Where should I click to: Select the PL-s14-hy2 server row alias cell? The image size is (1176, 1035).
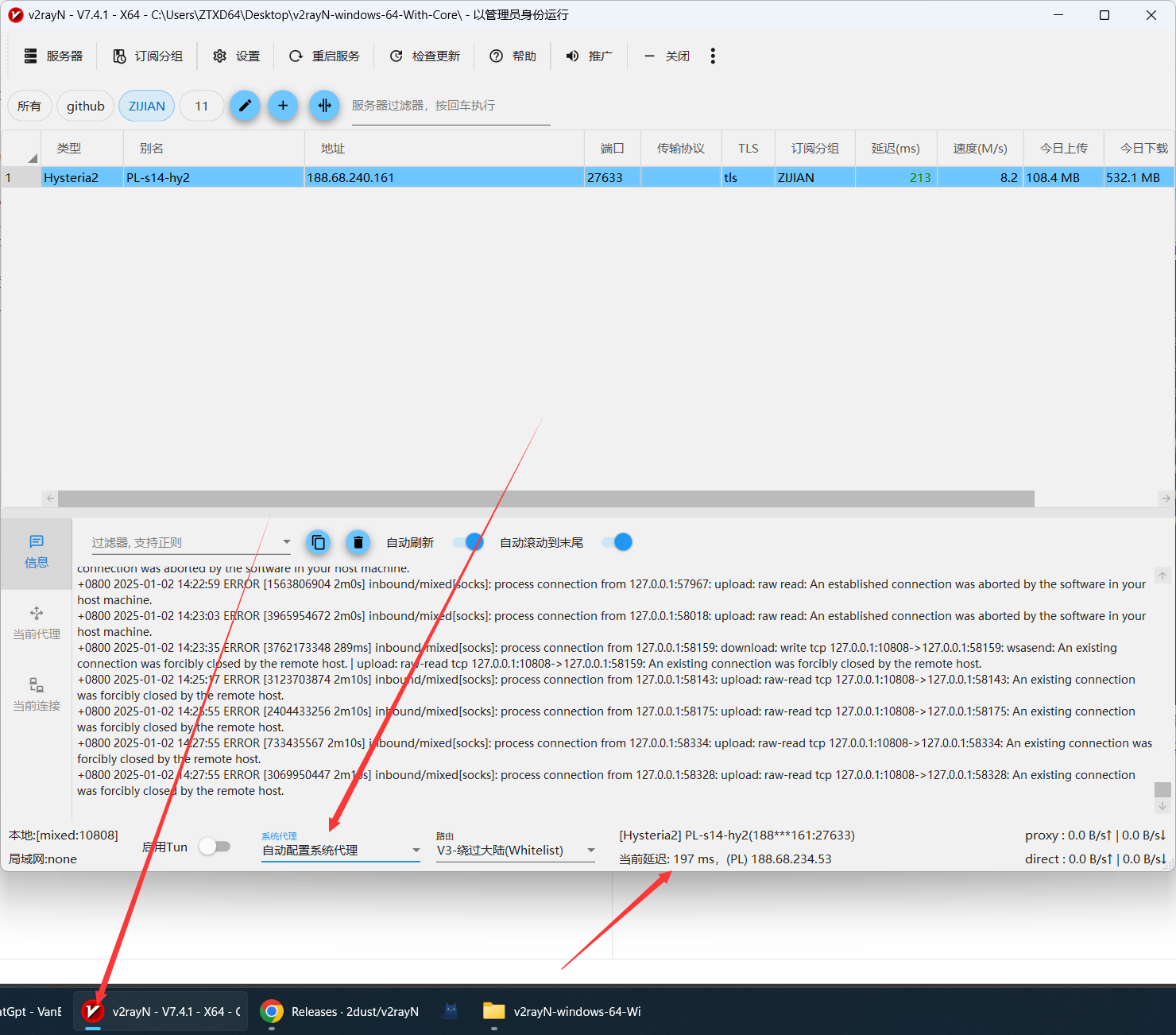pos(214,177)
